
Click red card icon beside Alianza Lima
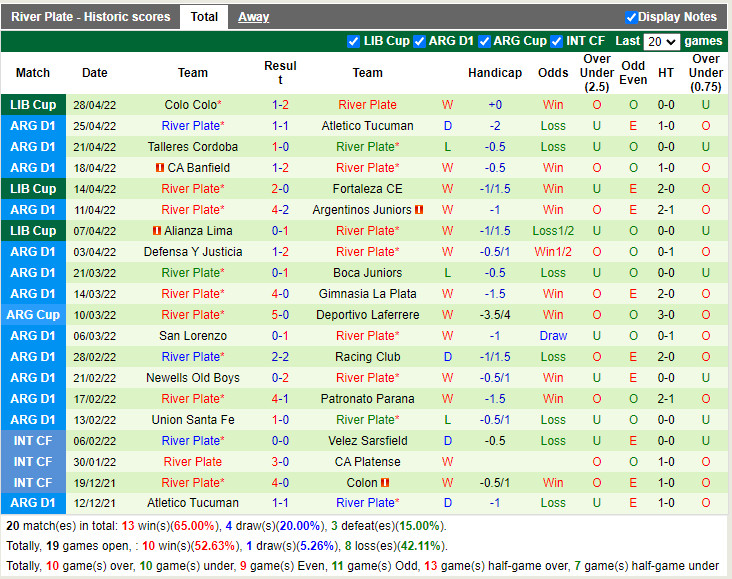point(157,231)
